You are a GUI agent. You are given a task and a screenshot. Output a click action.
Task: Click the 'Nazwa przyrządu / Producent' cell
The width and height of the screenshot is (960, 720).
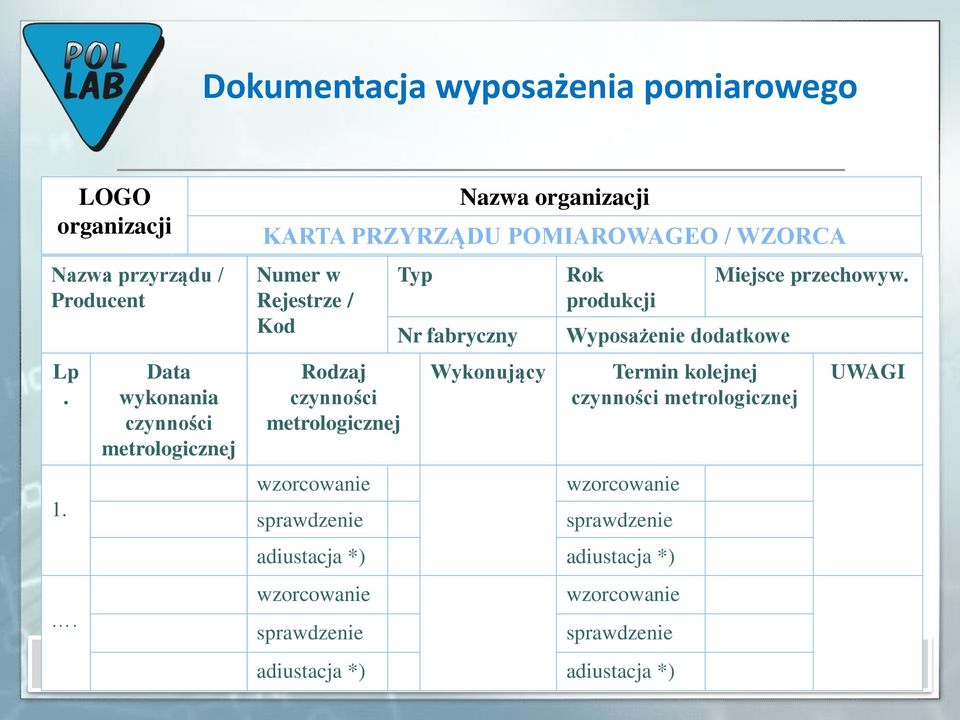pyautogui.click(x=144, y=304)
